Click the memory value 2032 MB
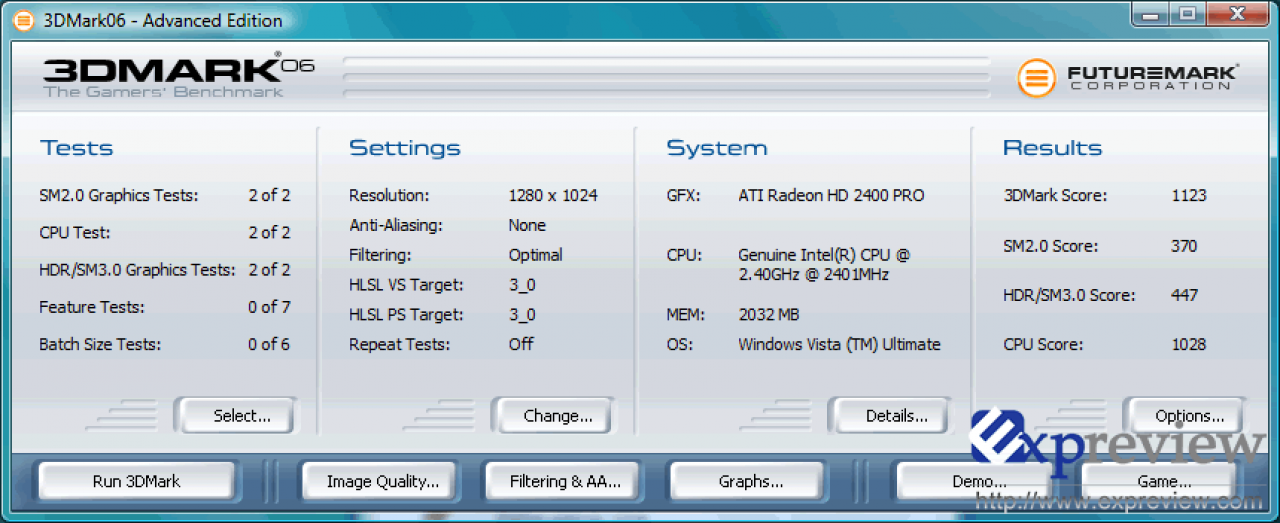The width and height of the screenshot is (1280, 523). point(768,315)
